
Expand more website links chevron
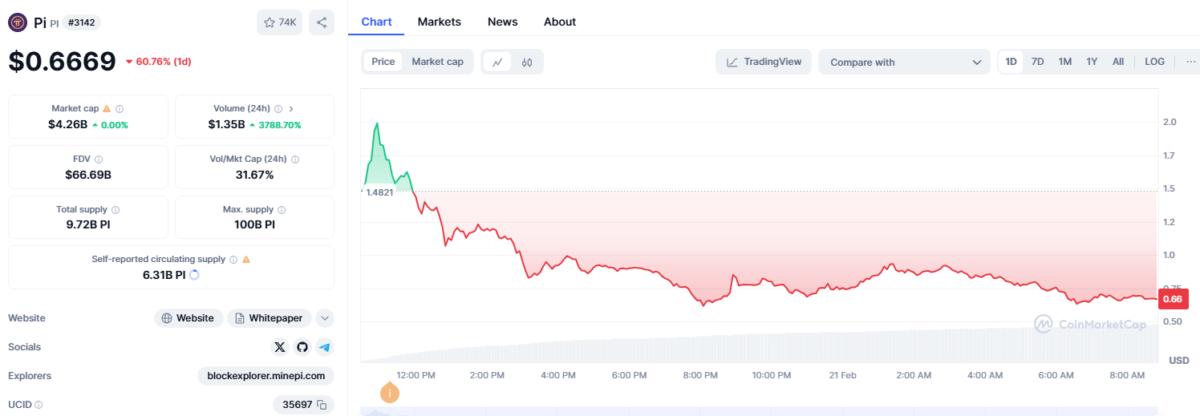pos(324,318)
